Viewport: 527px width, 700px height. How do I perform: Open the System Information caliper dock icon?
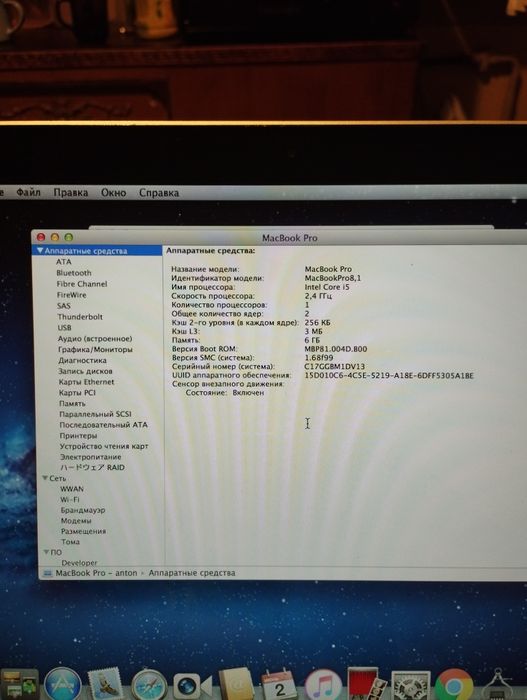coord(499,684)
